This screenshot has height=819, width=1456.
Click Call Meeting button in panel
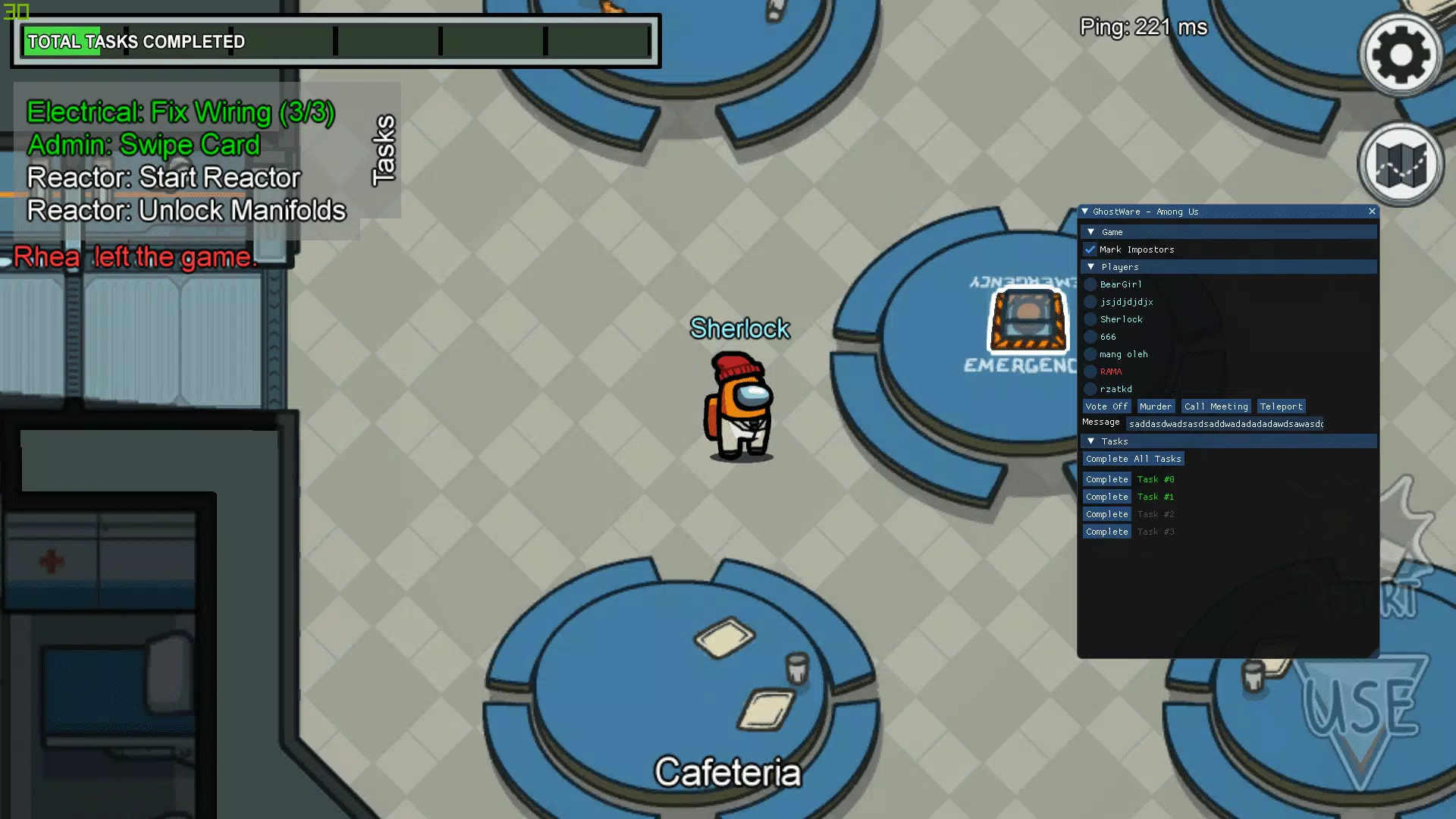pyautogui.click(x=1216, y=406)
